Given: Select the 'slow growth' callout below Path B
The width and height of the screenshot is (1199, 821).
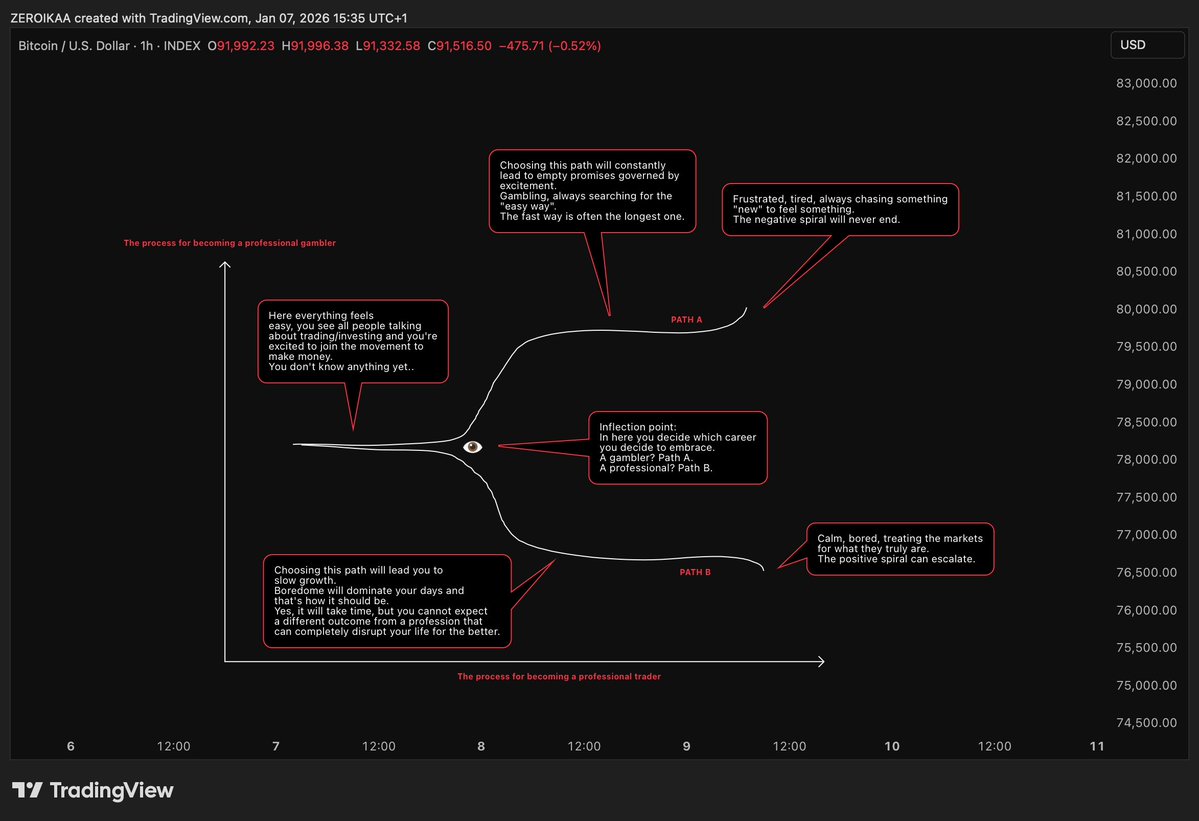Looking at the screenshot, I should [x=387, y=601].
